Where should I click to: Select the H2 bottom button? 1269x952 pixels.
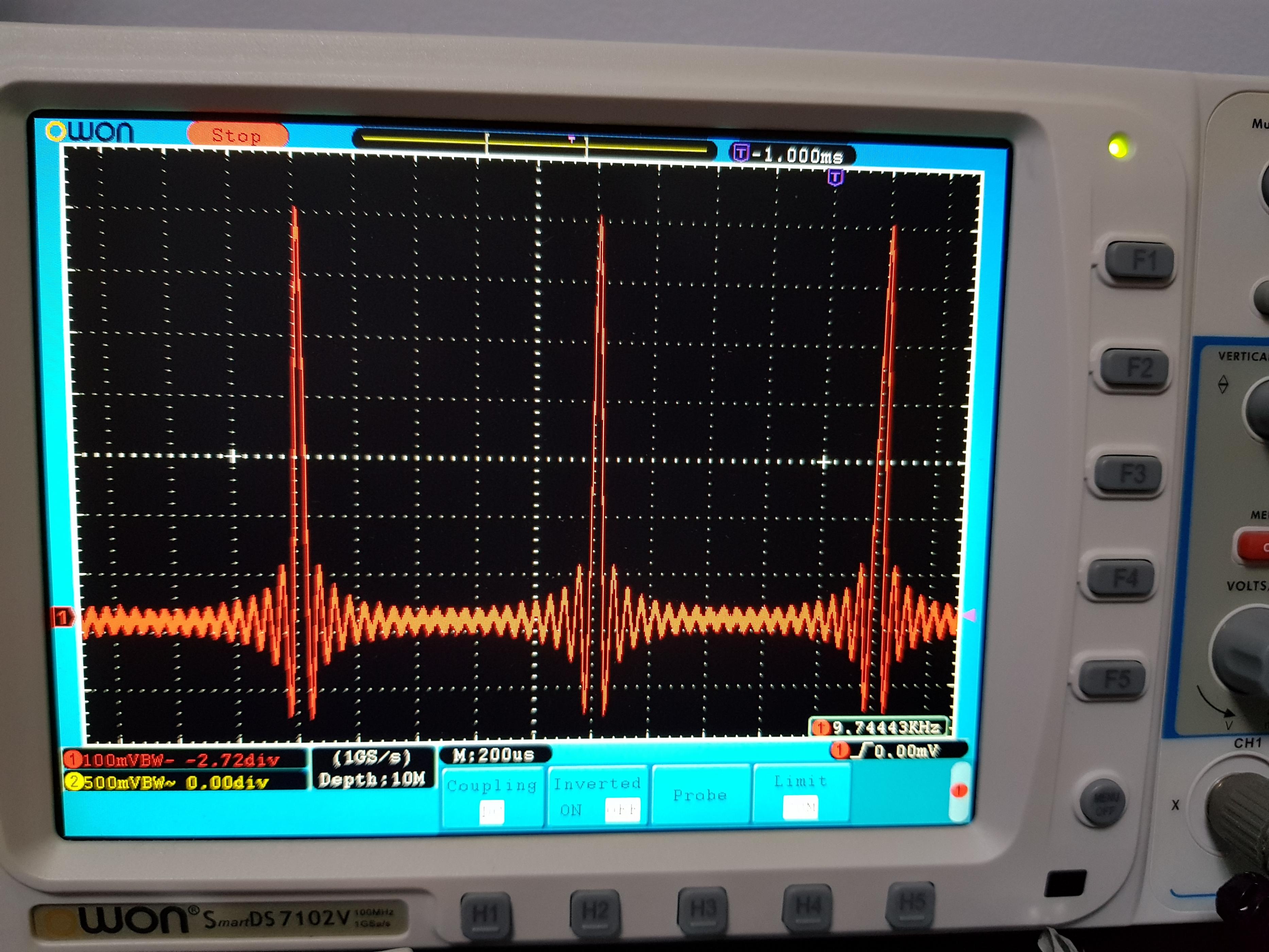[x=595, y=911]
